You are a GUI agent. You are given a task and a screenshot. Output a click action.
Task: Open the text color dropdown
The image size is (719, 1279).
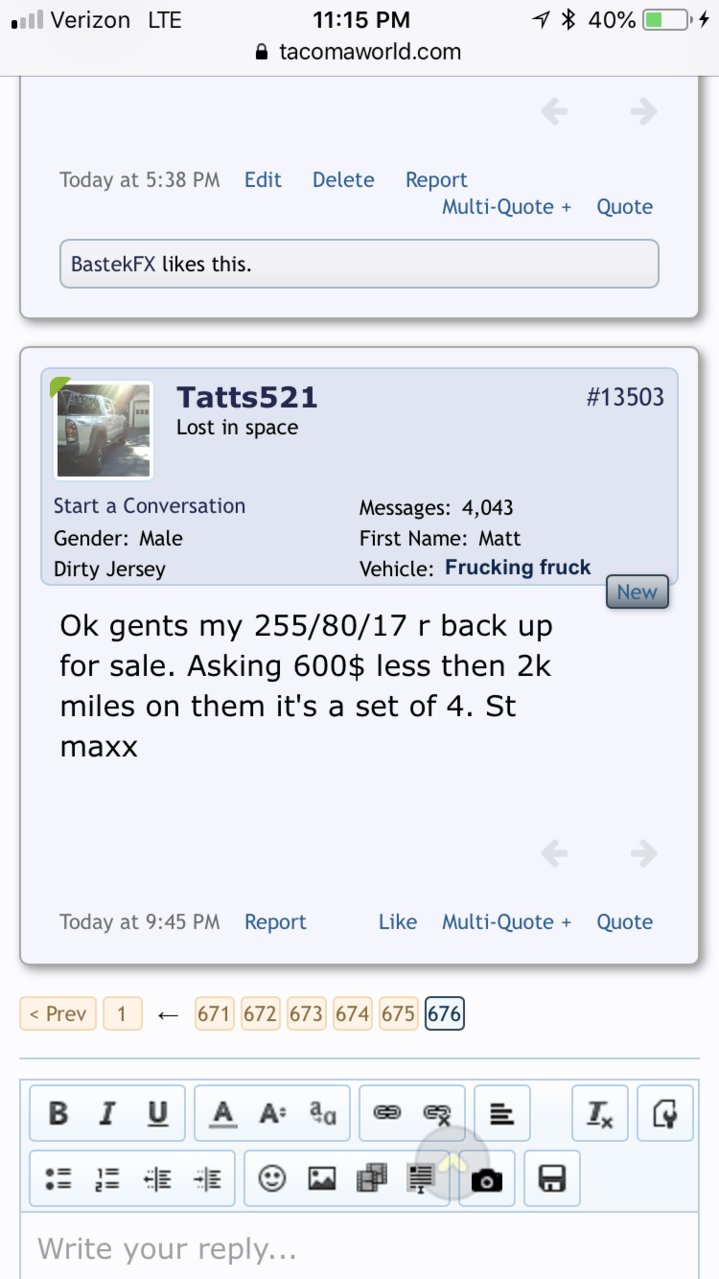tap(223, 1113)
